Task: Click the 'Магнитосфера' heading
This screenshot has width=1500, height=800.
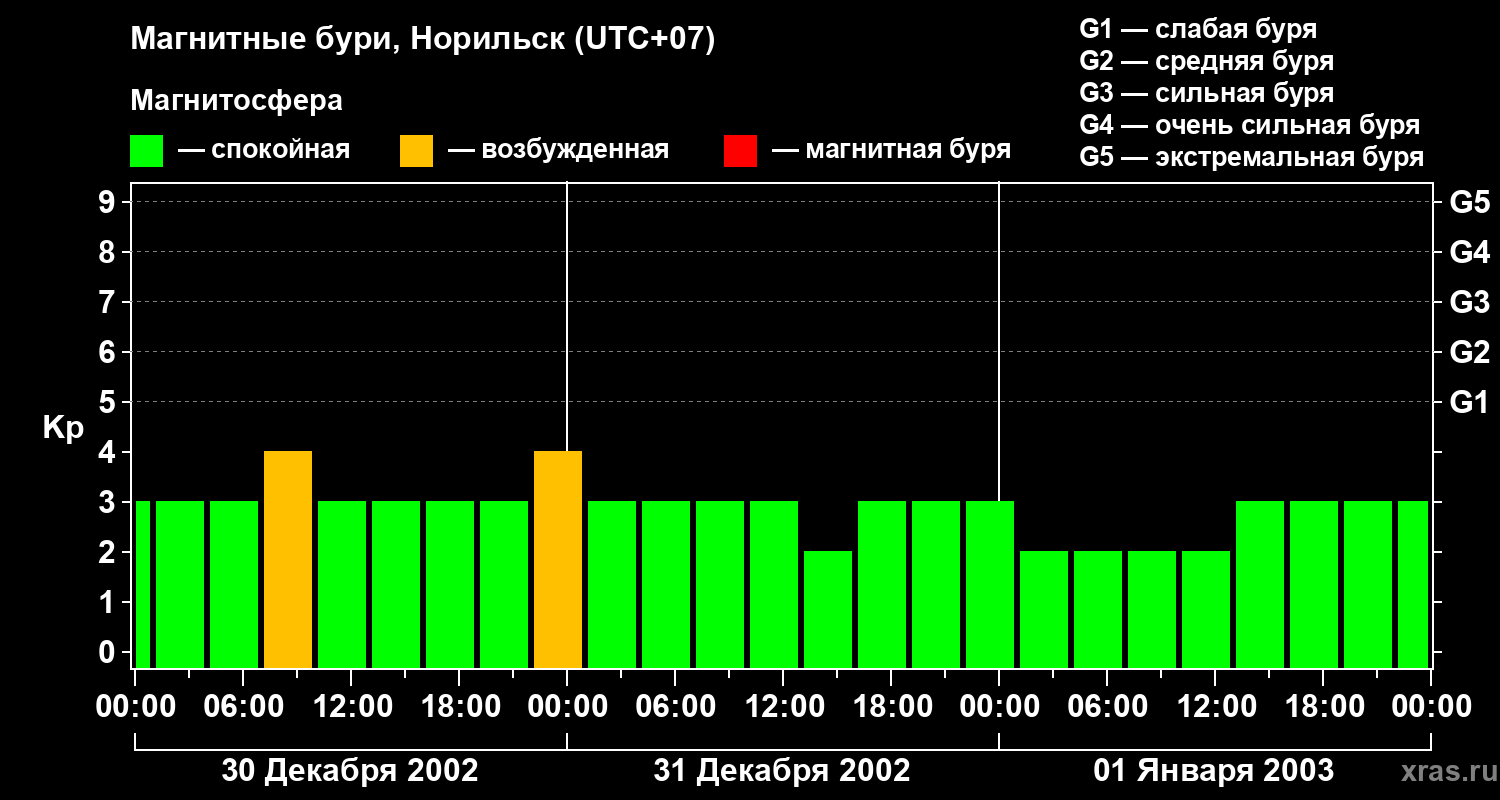Action: point(236,101)
